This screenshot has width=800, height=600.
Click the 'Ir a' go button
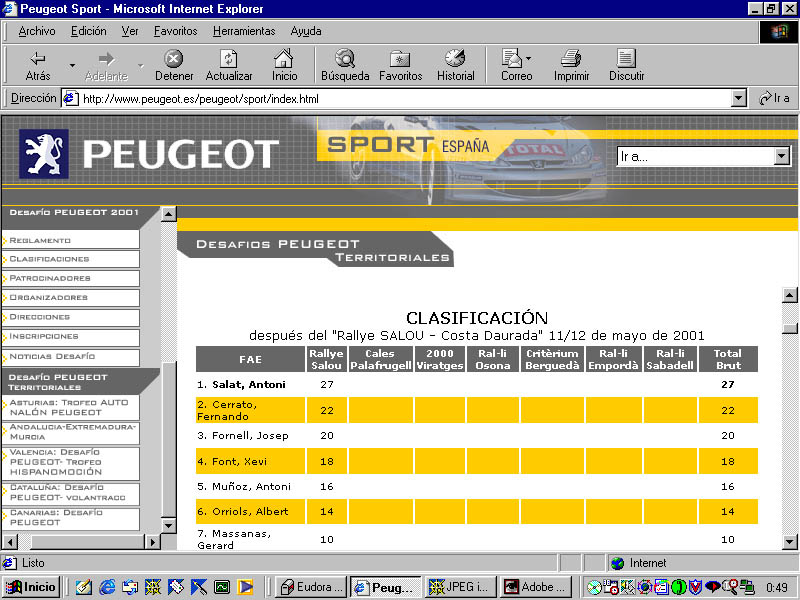[774, 98]
